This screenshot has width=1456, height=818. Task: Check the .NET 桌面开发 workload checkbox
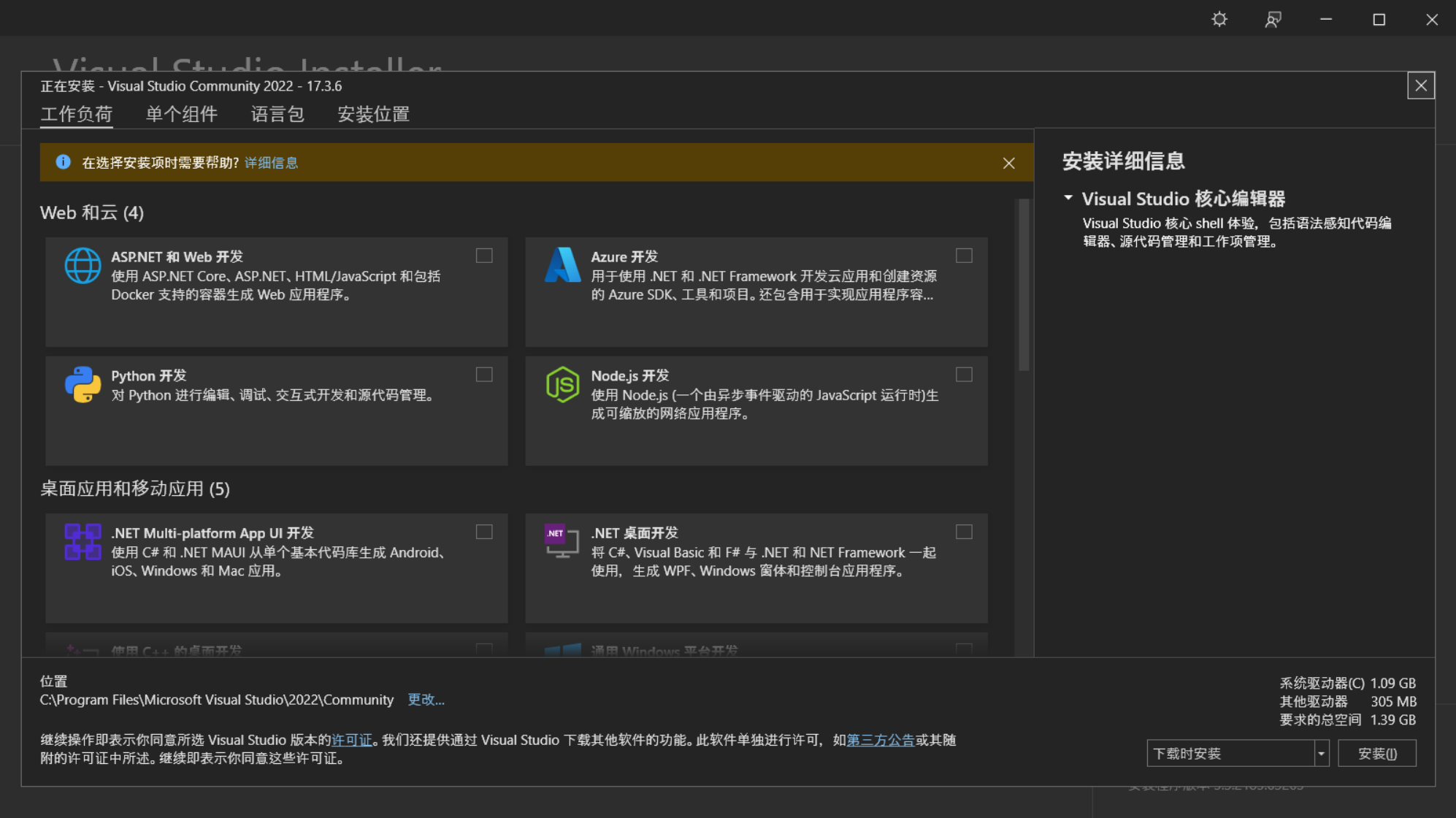964,532
